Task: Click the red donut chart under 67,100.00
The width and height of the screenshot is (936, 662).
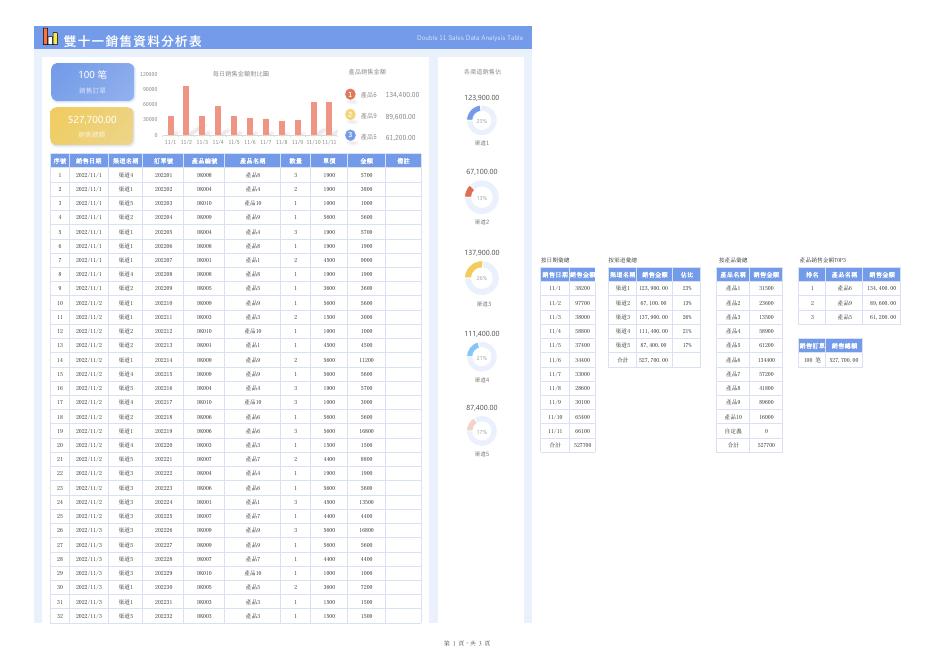Action: 481,198
